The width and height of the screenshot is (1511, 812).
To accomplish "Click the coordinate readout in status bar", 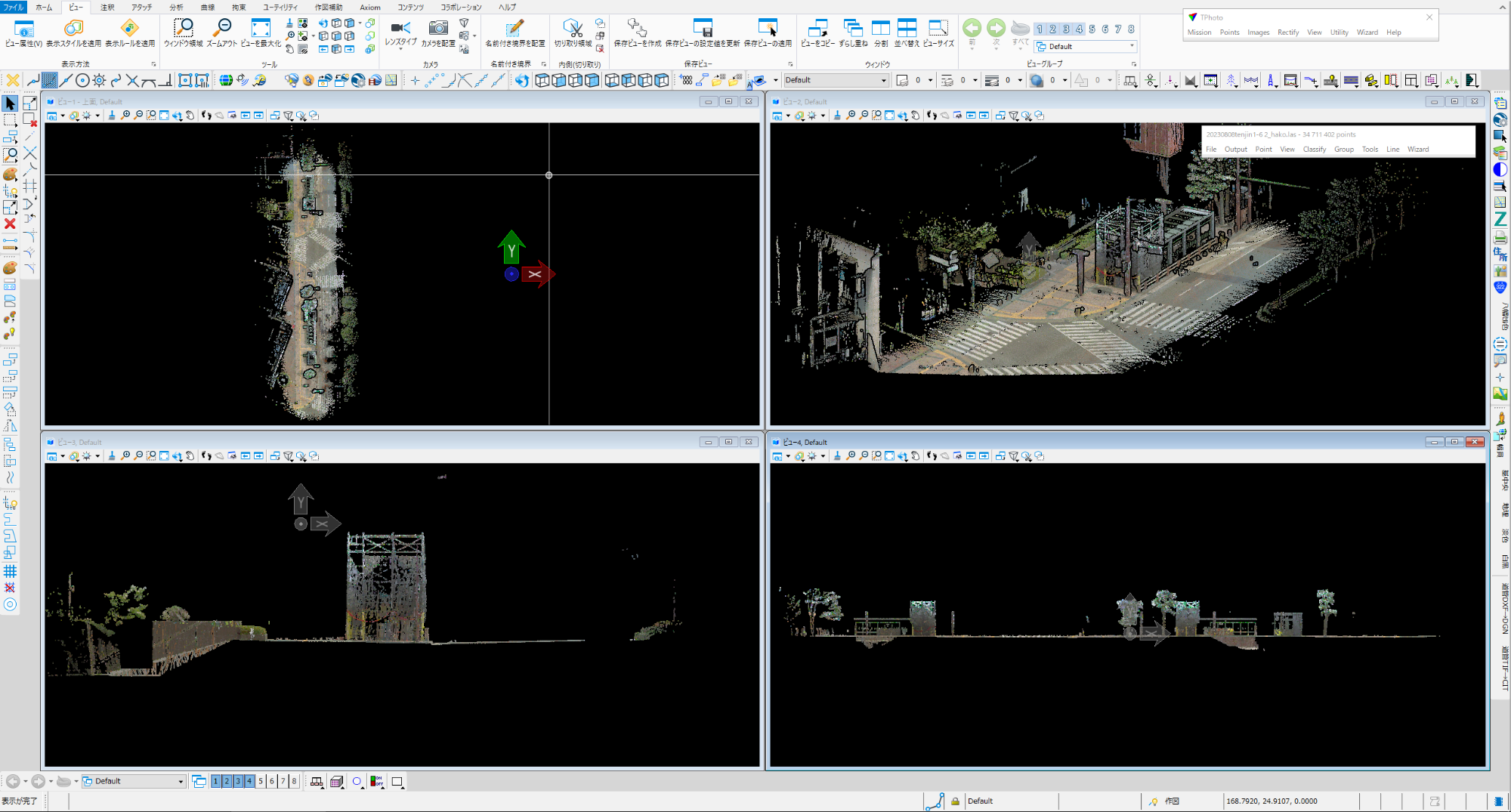I will click(x=1272, y=801).
